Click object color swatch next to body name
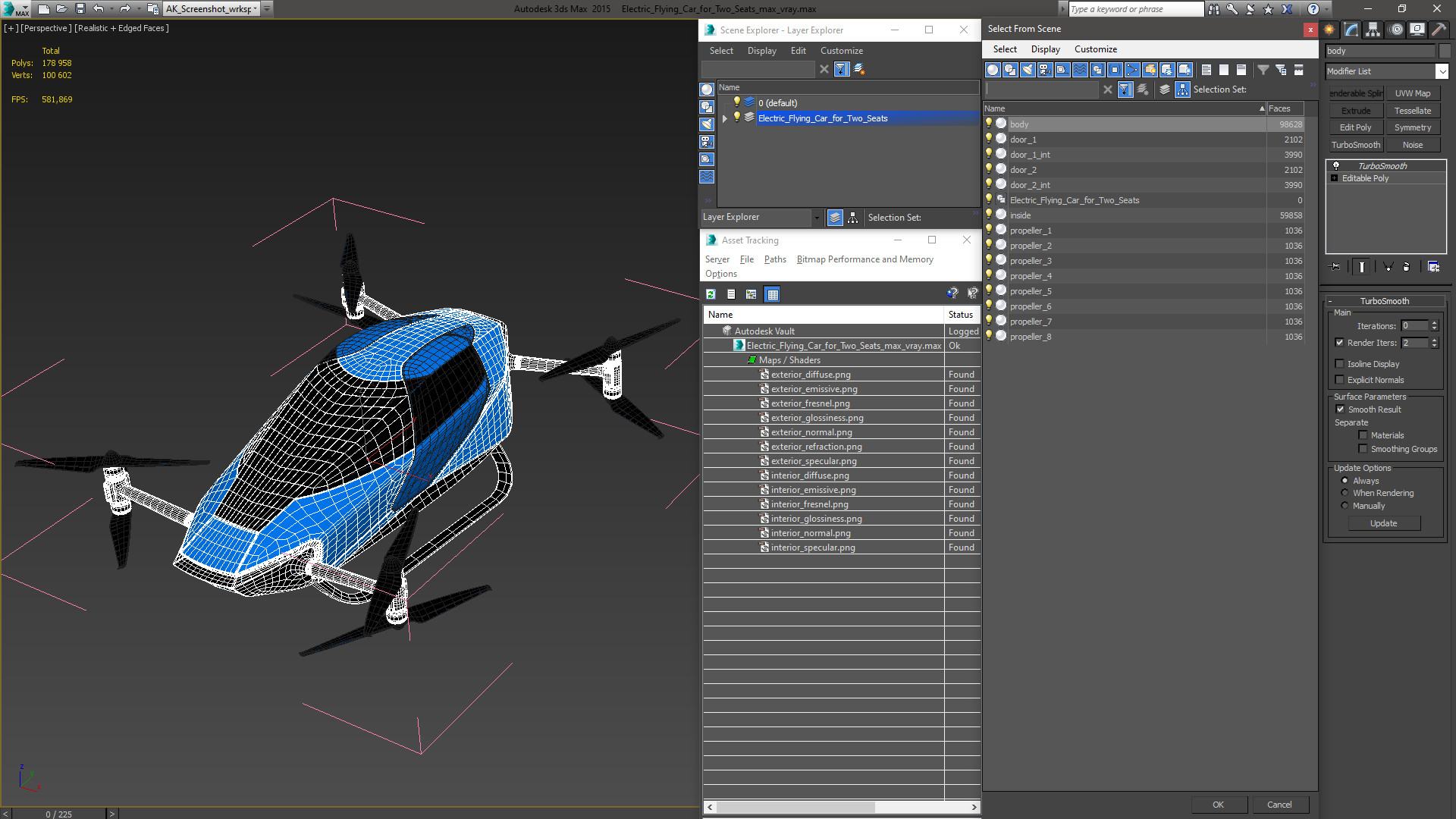The height and width of the screenshot is (819, 1456). [1445, 51]
